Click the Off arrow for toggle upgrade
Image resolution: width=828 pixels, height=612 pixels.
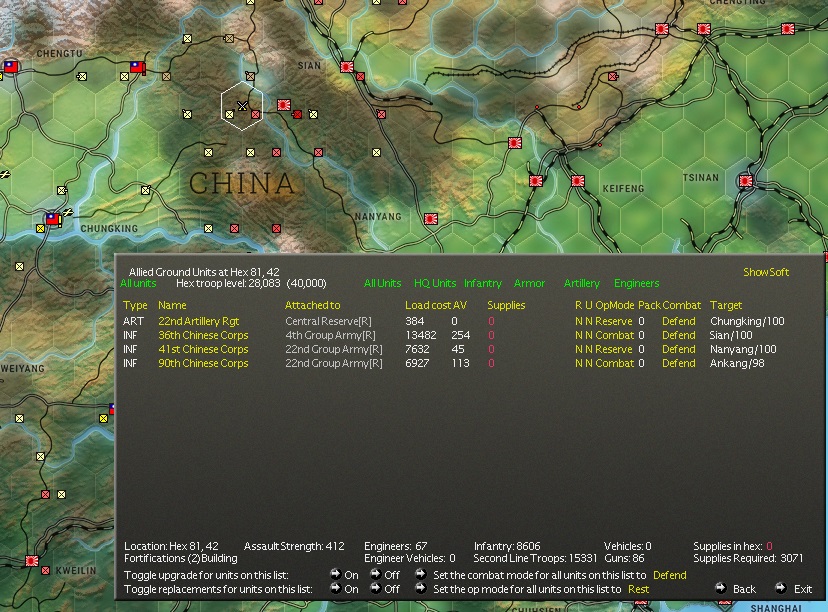(x=375, y=573)
